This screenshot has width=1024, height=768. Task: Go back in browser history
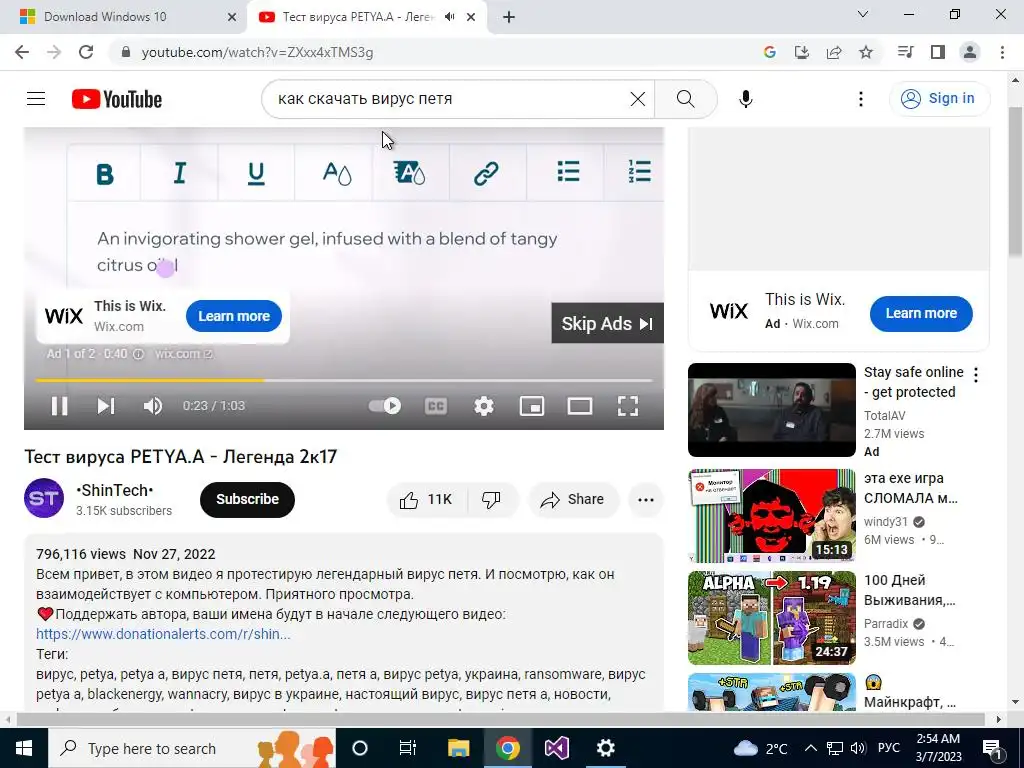tap(22, 52)
